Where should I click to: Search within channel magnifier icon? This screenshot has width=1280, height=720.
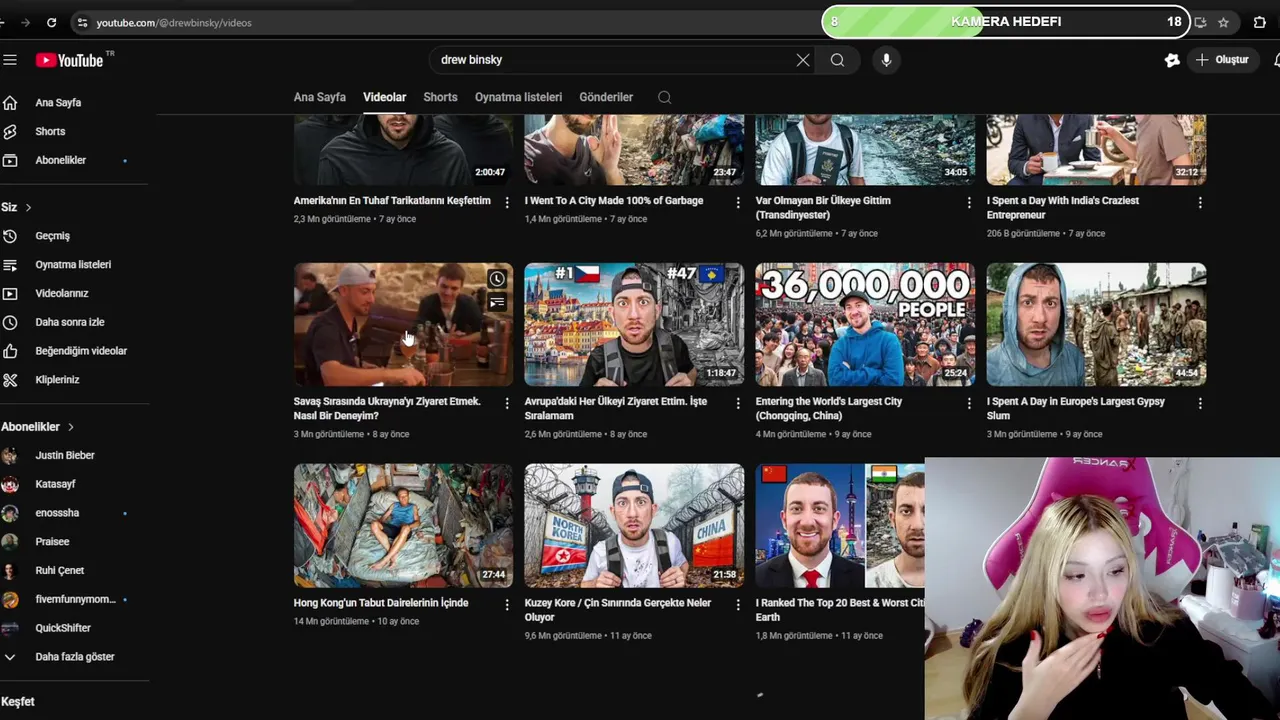point(665,97)
